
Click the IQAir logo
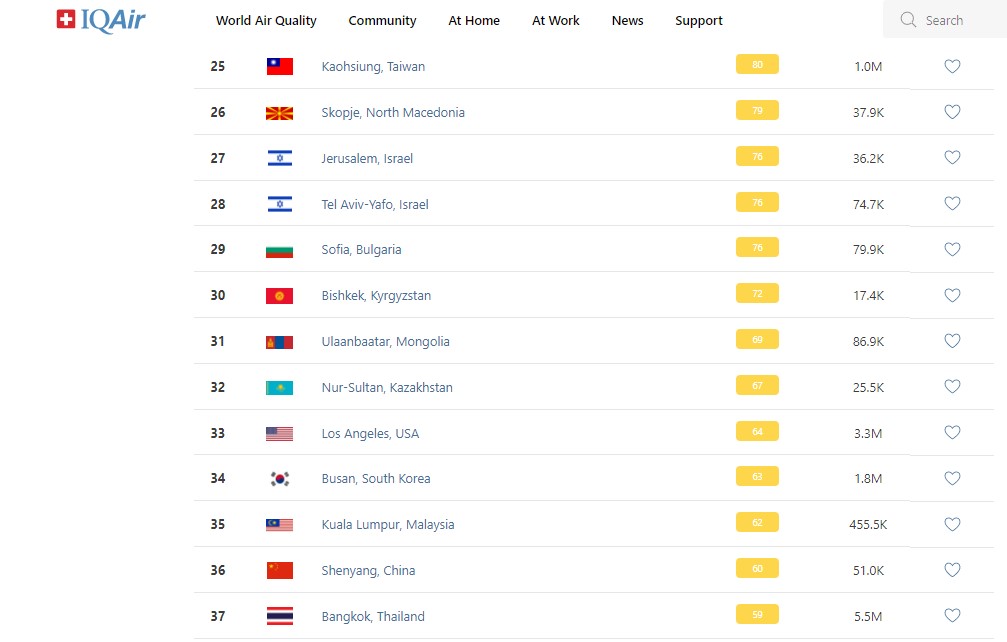coord(101,20)
